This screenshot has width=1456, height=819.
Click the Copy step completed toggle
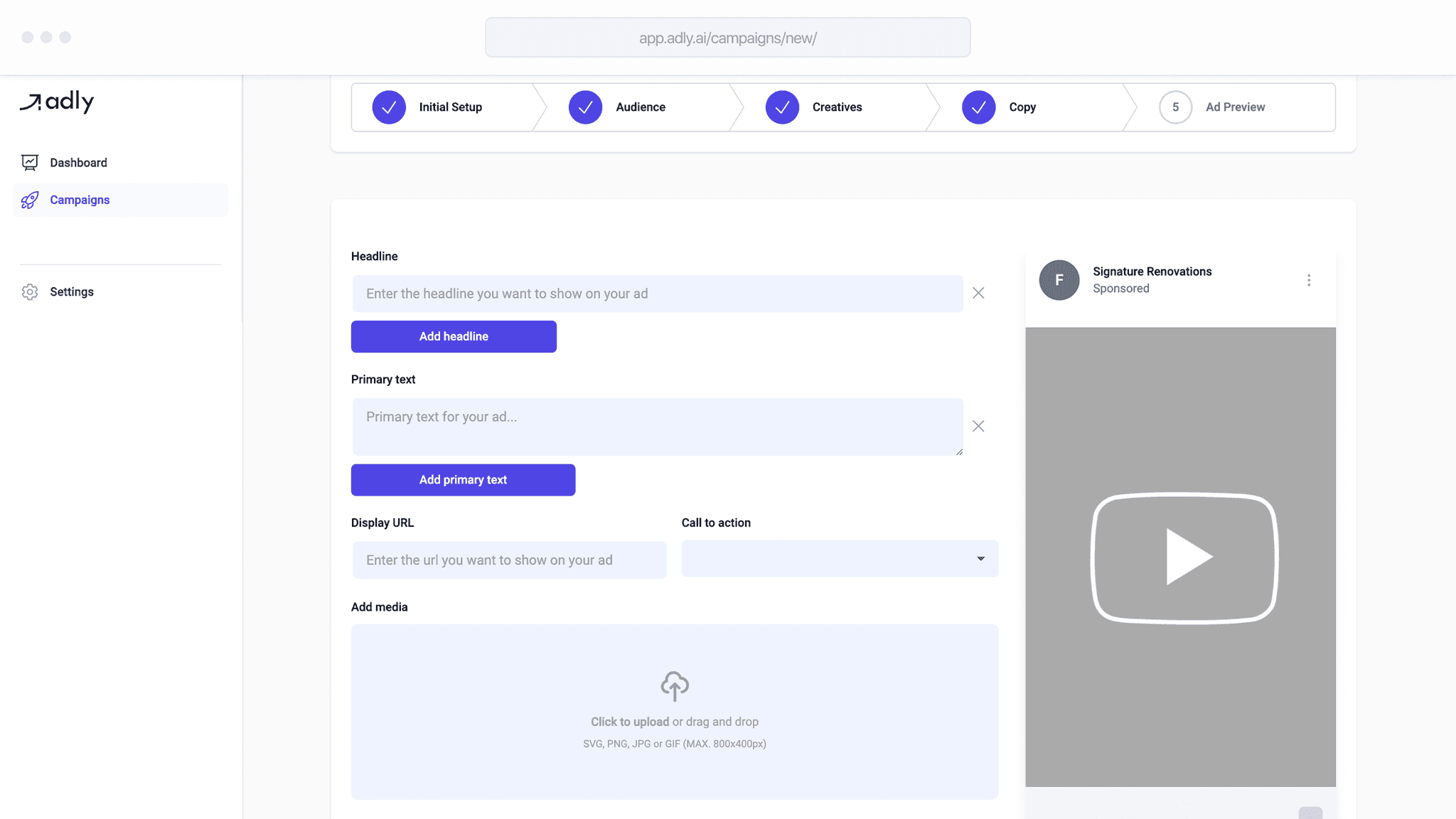coord(978,107)
